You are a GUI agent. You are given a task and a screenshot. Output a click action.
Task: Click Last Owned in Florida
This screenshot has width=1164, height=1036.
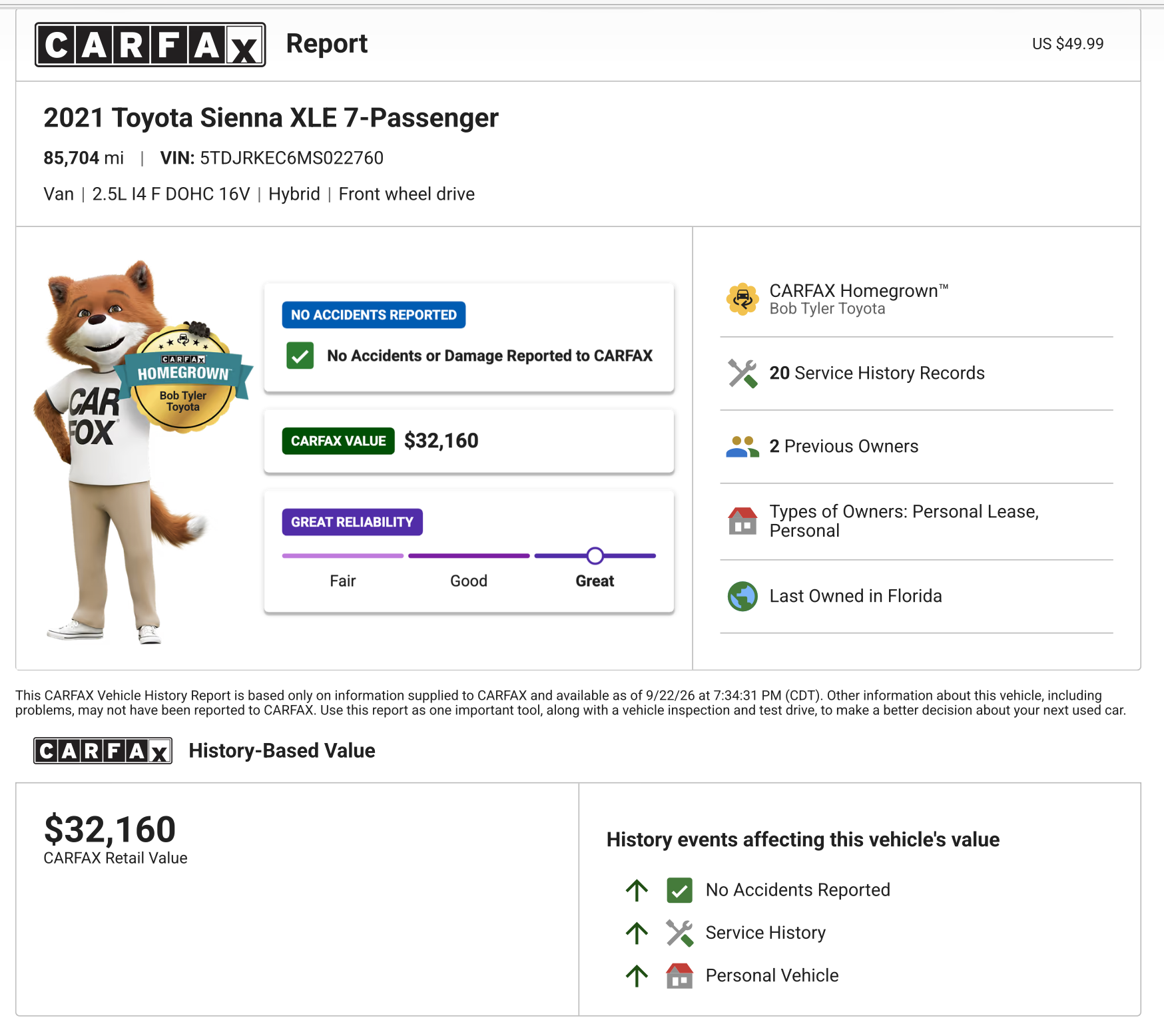pos(856,597)
